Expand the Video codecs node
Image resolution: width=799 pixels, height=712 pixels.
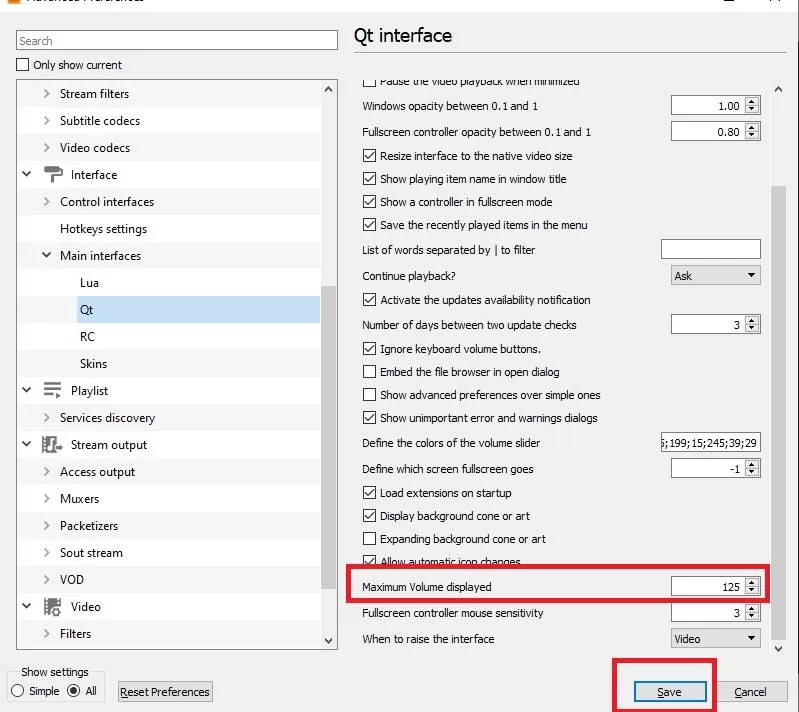47,147
